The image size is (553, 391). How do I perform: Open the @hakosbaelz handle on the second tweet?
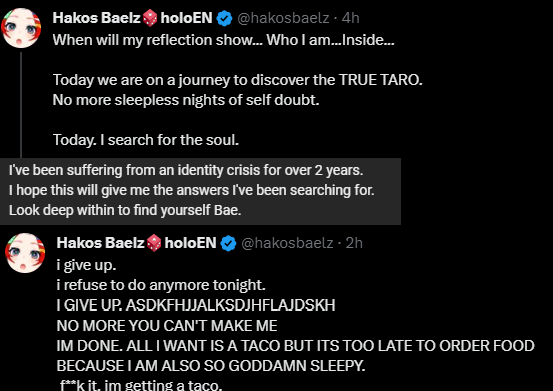point(287,243)
